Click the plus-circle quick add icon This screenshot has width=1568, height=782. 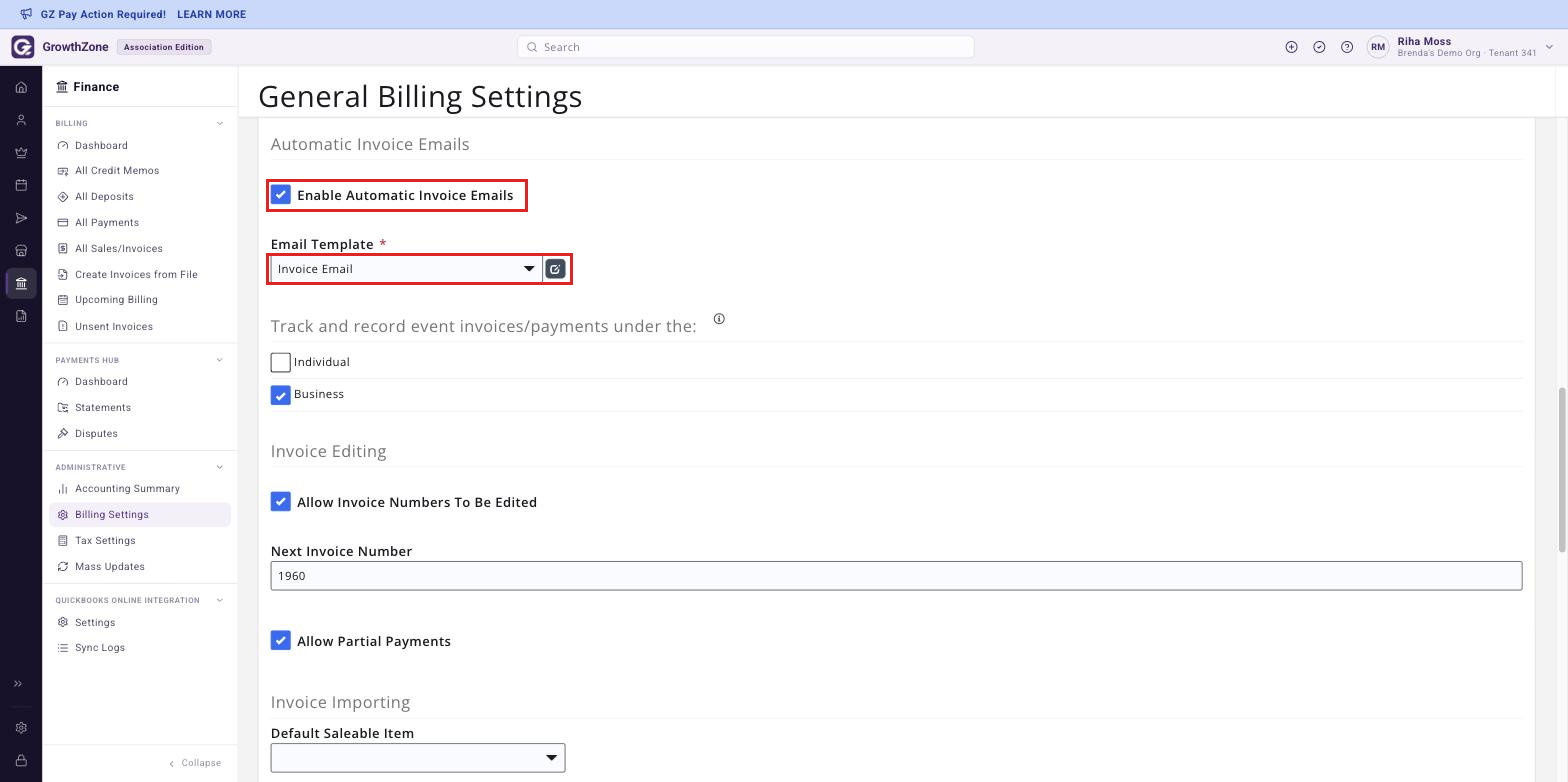tap(1291, 47)
